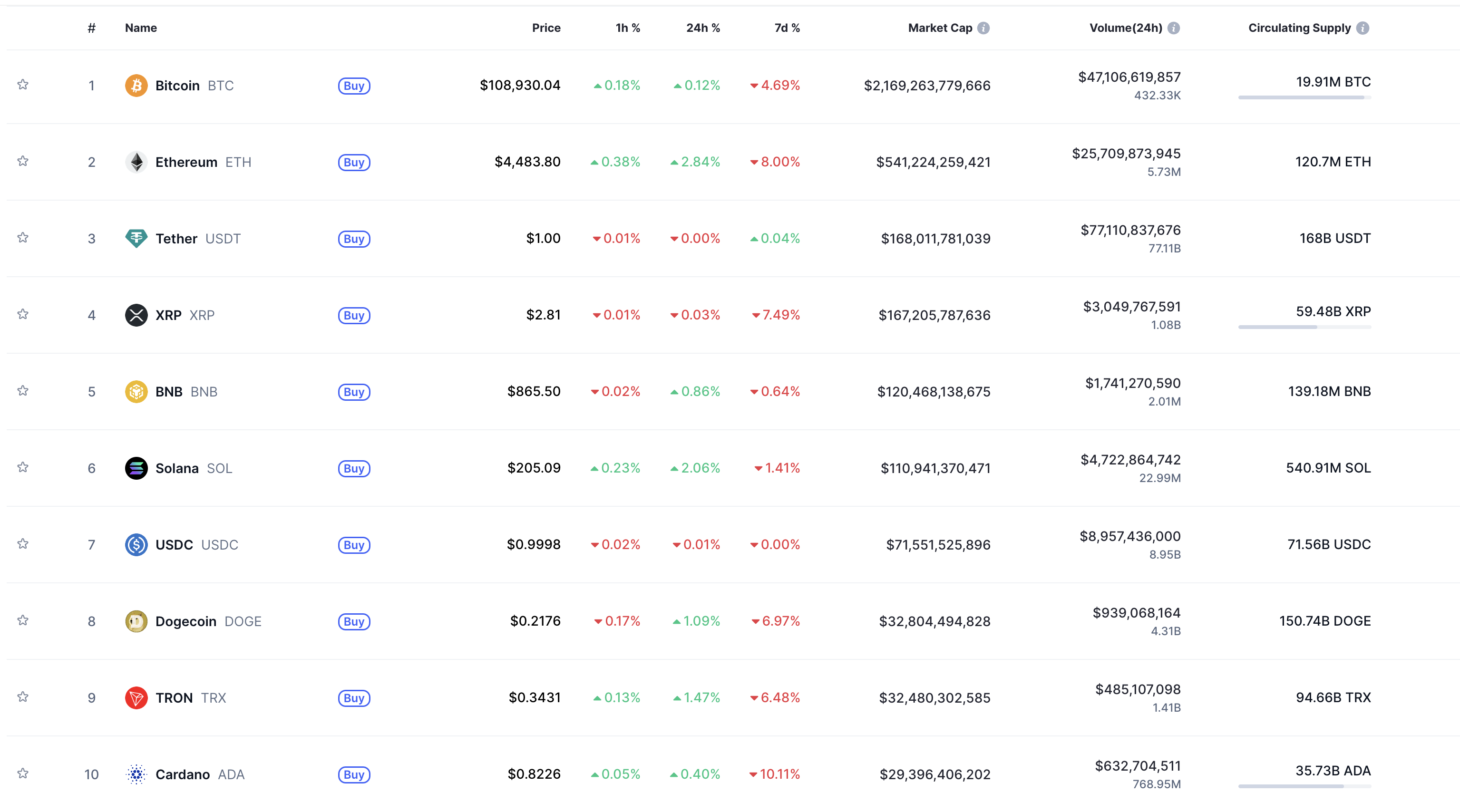Click the Bitcoin coin logo
The height and width of the screenshot is (812, 1460).
click(136, 86)
